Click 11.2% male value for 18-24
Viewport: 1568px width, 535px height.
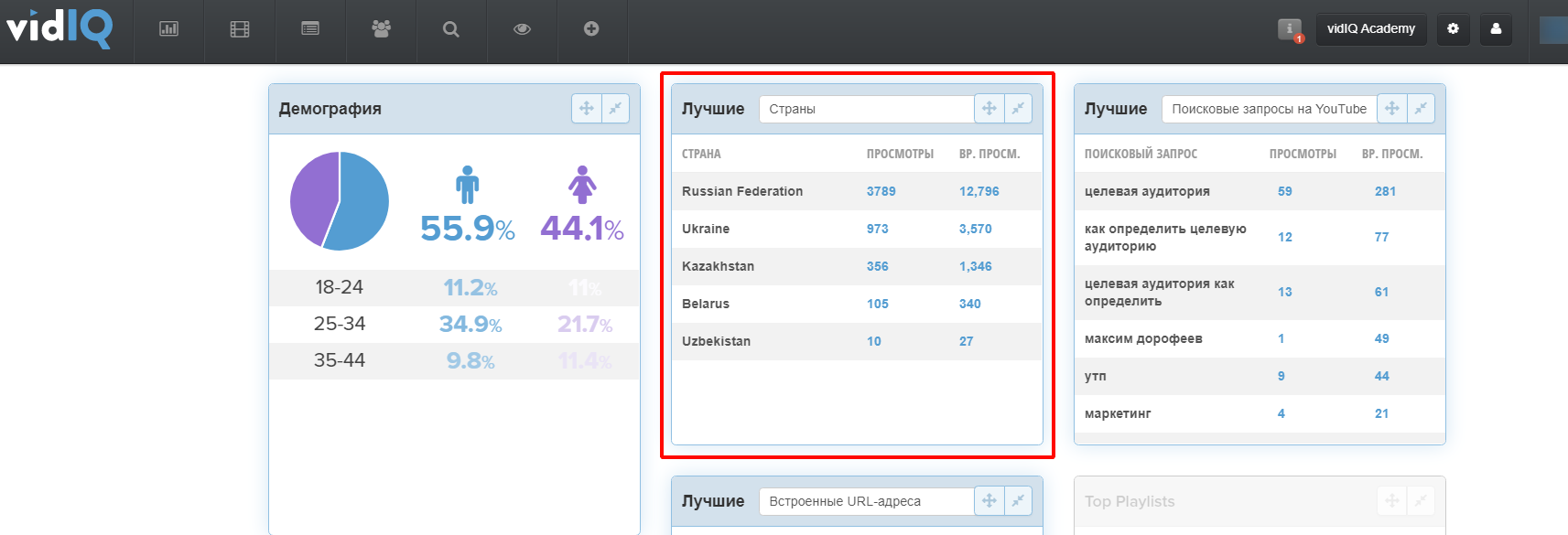click(x=470, y=287)
